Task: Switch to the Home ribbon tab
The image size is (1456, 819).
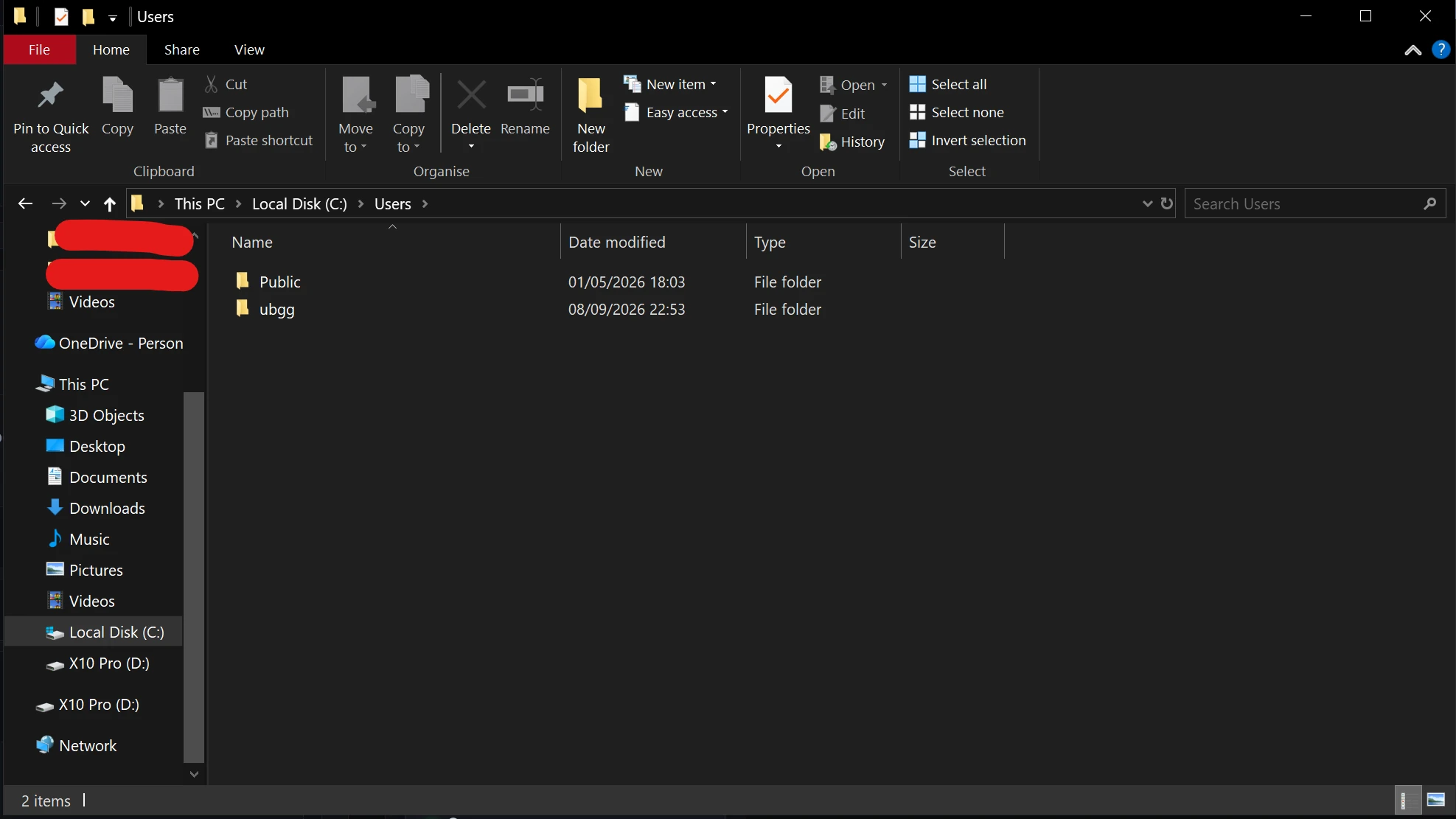Action: click(111, 49)
